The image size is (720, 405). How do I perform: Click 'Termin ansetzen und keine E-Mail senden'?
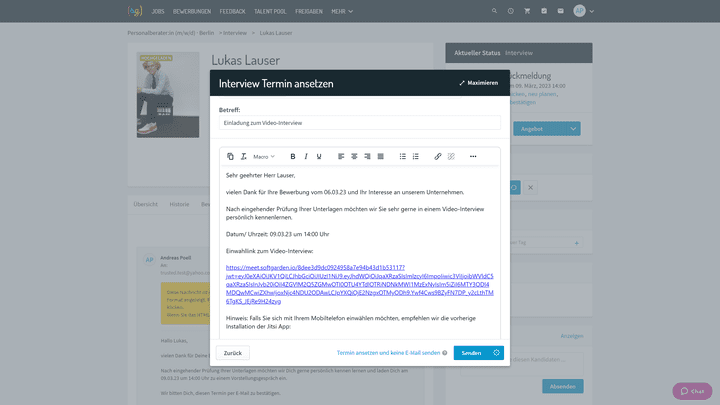pos(388,353)
